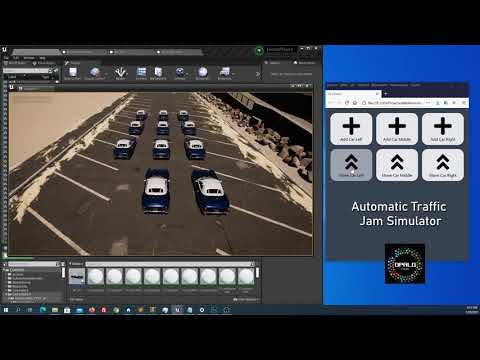Click the Add Car Left button
The width and height of the screenshot is (480, 360).
[351, 129]
